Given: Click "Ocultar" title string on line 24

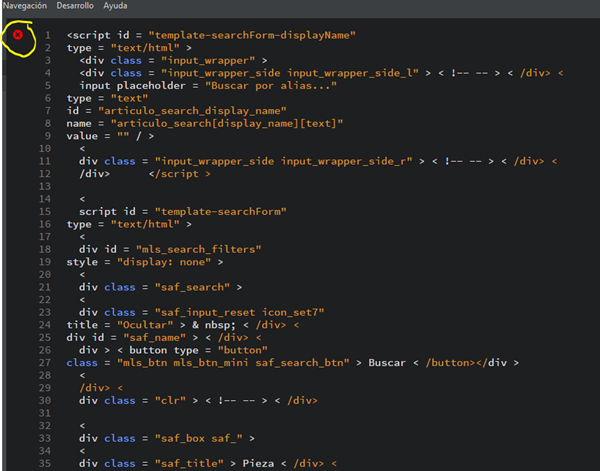Looking at the screenshot, I should [x=145, y=325].
